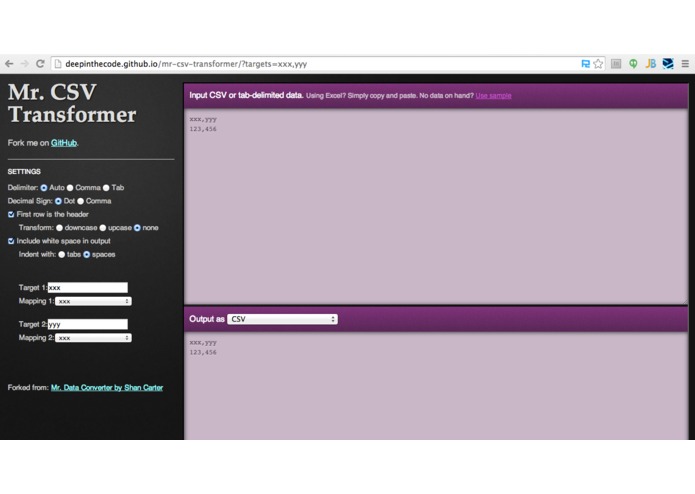The width and height of the screenshot is (695, 494).
Task: Select Auto delimiter option
Action: 44,188
